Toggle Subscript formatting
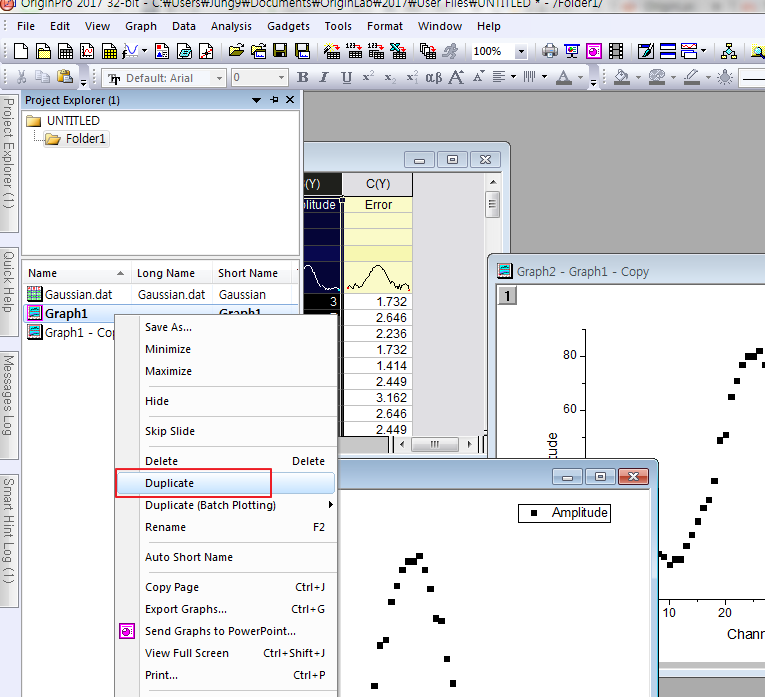765x697 pixels. point(390,77)
